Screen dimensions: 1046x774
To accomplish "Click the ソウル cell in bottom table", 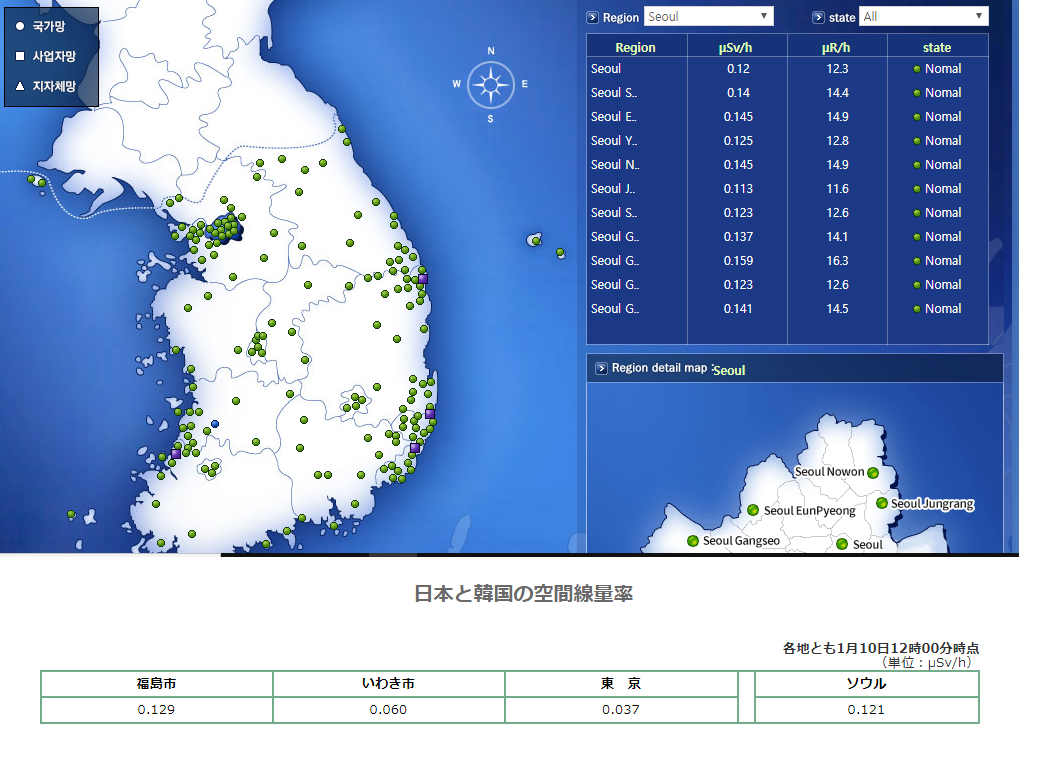I will 866,684.
